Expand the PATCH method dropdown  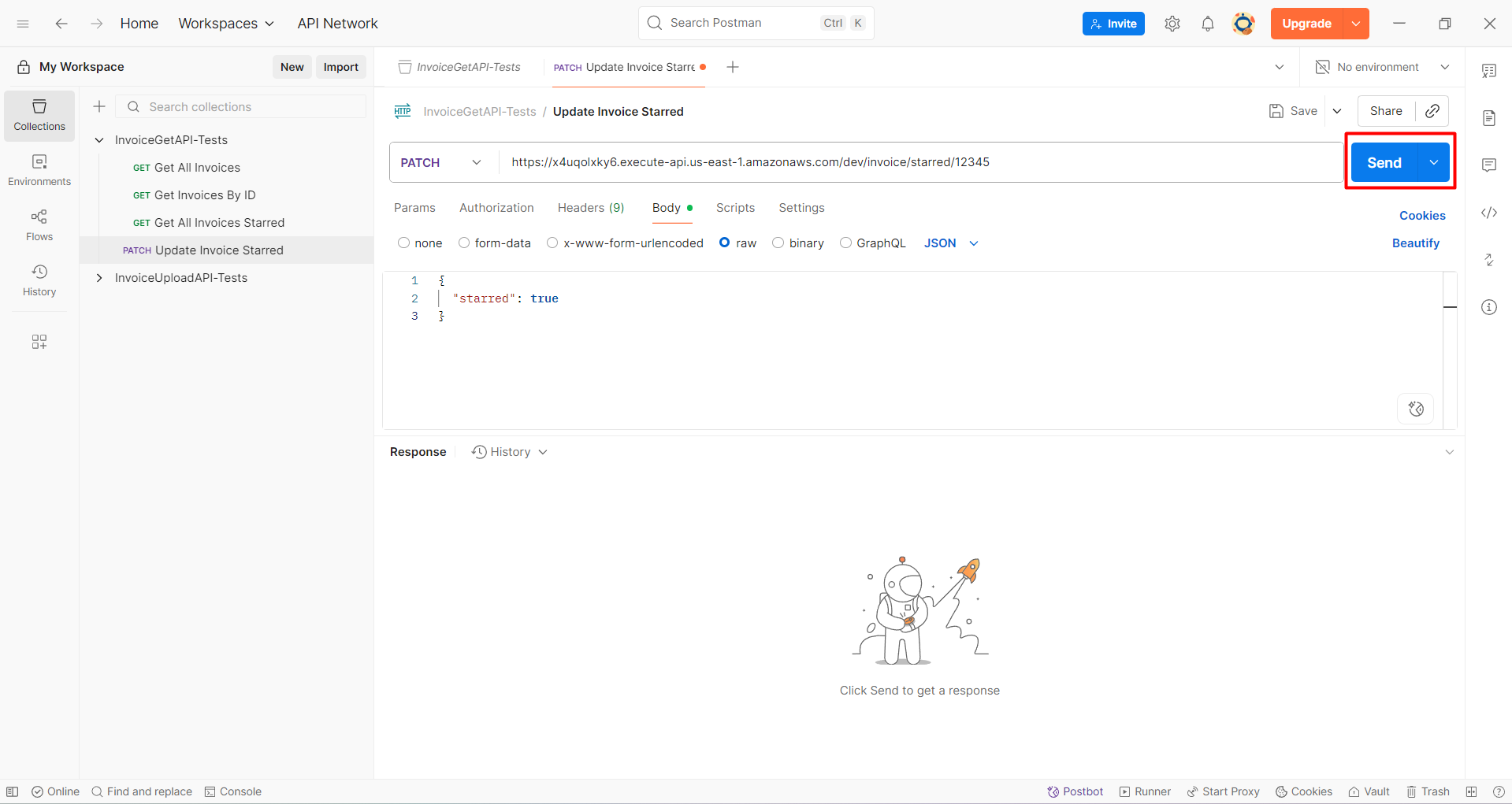[x=476, y=162]
